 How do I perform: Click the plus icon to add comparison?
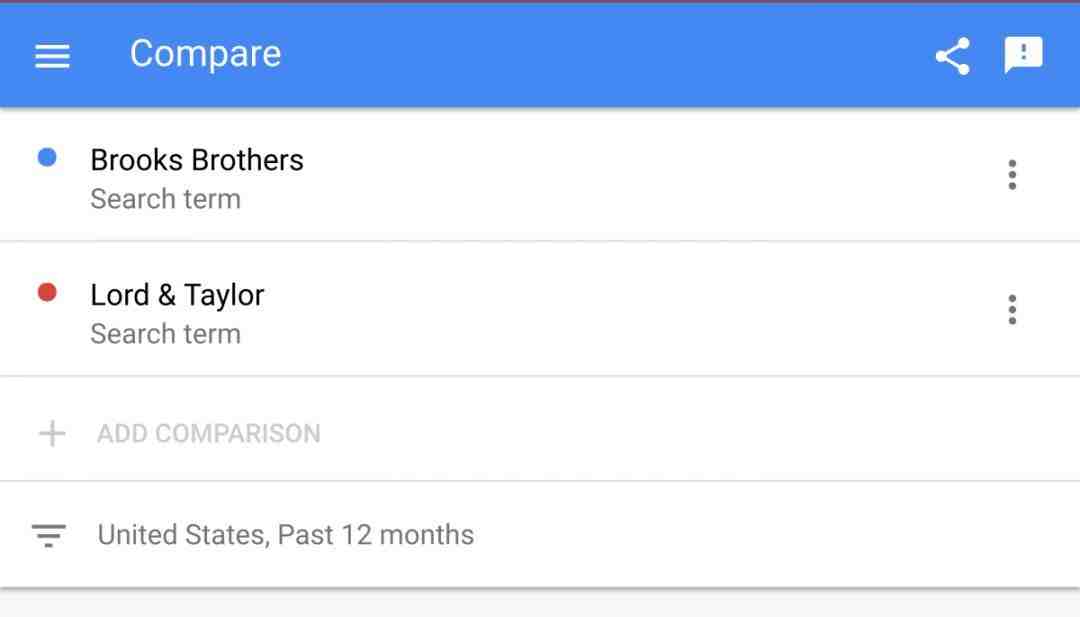pos(52,434)
